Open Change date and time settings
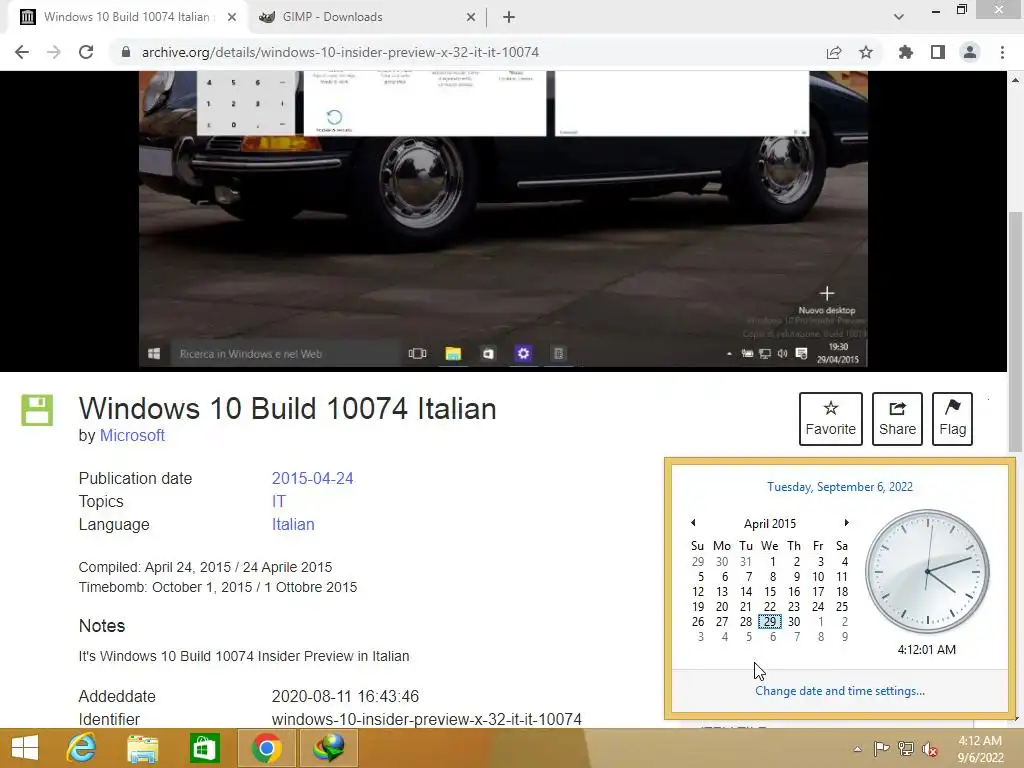The width and height of the screenshot is (1024, 768). (x=840, y=691)
